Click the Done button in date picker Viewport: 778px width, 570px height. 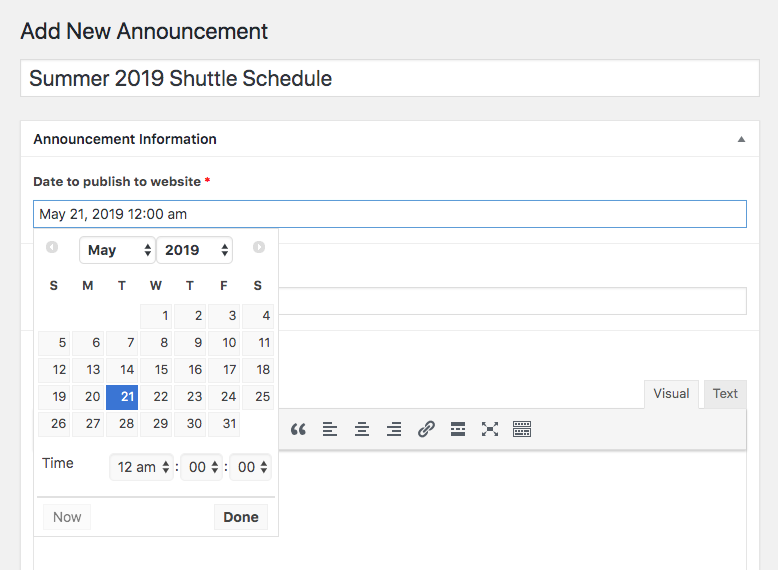pos(241,517)
